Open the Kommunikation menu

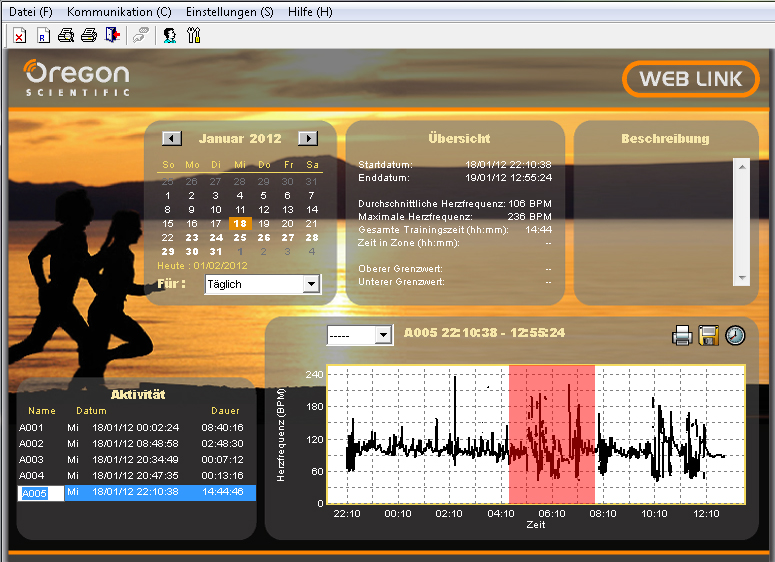tap(119, 12)
